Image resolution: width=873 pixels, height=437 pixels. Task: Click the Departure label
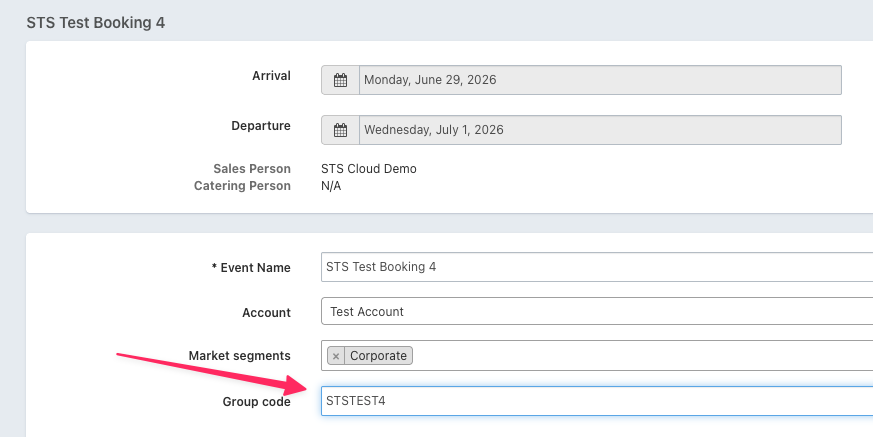pyautogui.click(x=261, y=126)
